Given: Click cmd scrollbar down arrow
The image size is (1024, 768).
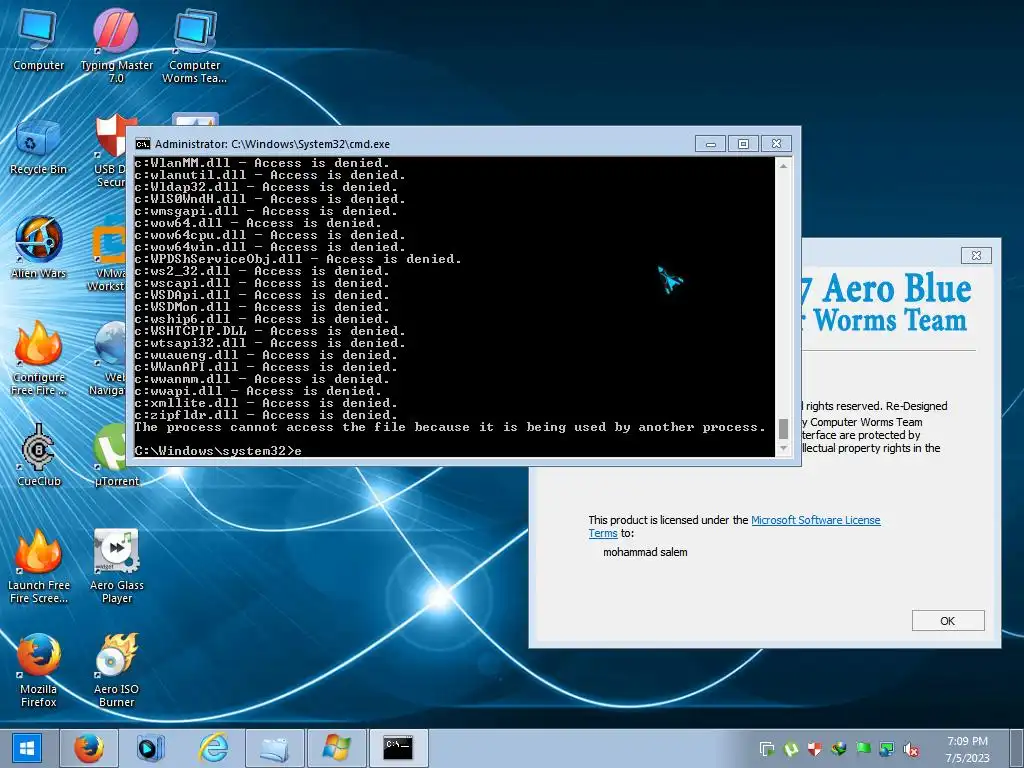Looking at the screenshot, I should 783,448.
